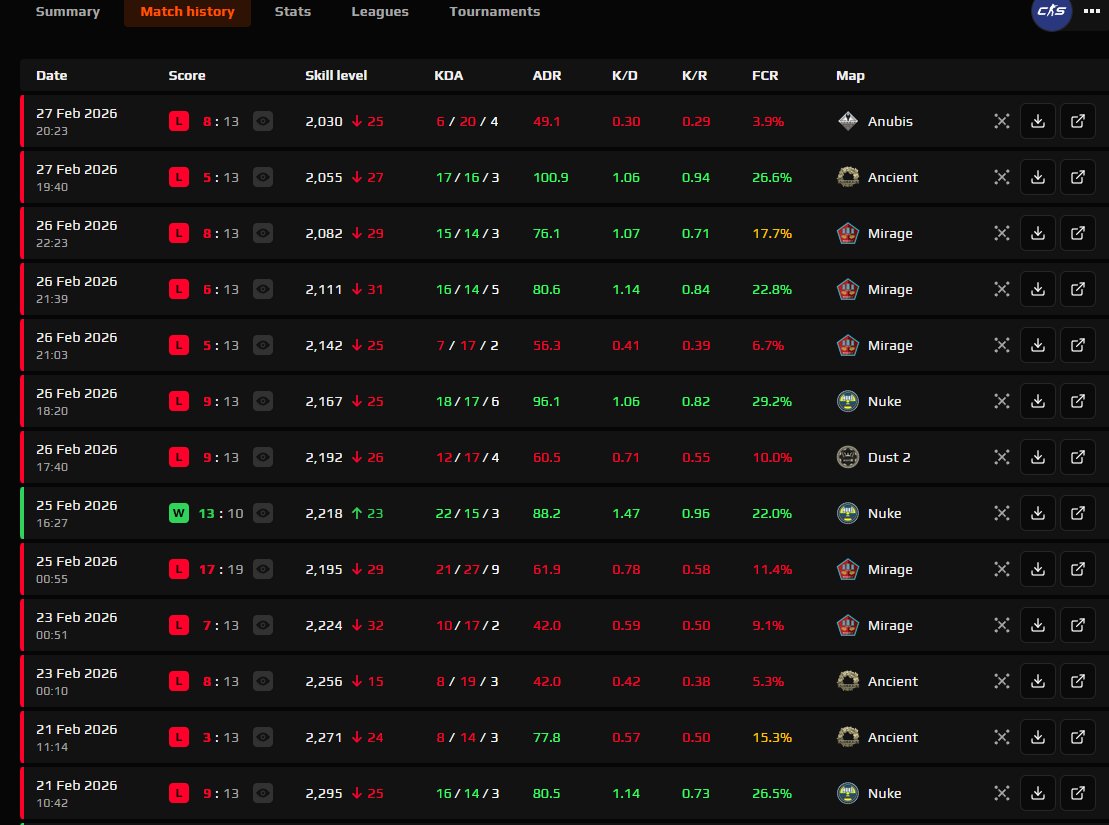Screen dimensions: 1109x825
Task: Open Dust 2 match in new window
Action: [1077, 457]
